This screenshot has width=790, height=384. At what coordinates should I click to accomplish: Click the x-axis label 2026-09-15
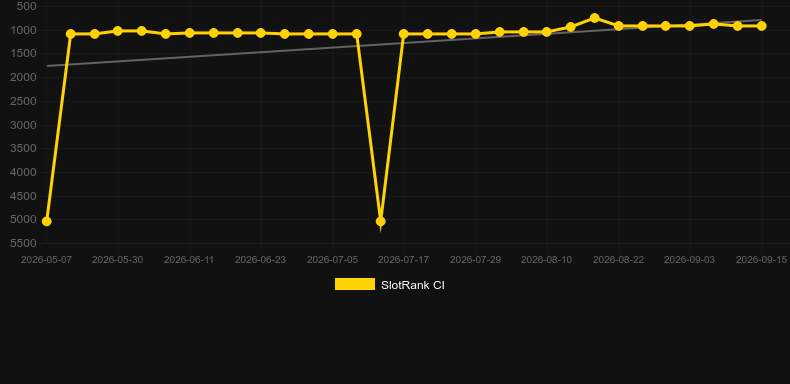click(x=761, y=260)
